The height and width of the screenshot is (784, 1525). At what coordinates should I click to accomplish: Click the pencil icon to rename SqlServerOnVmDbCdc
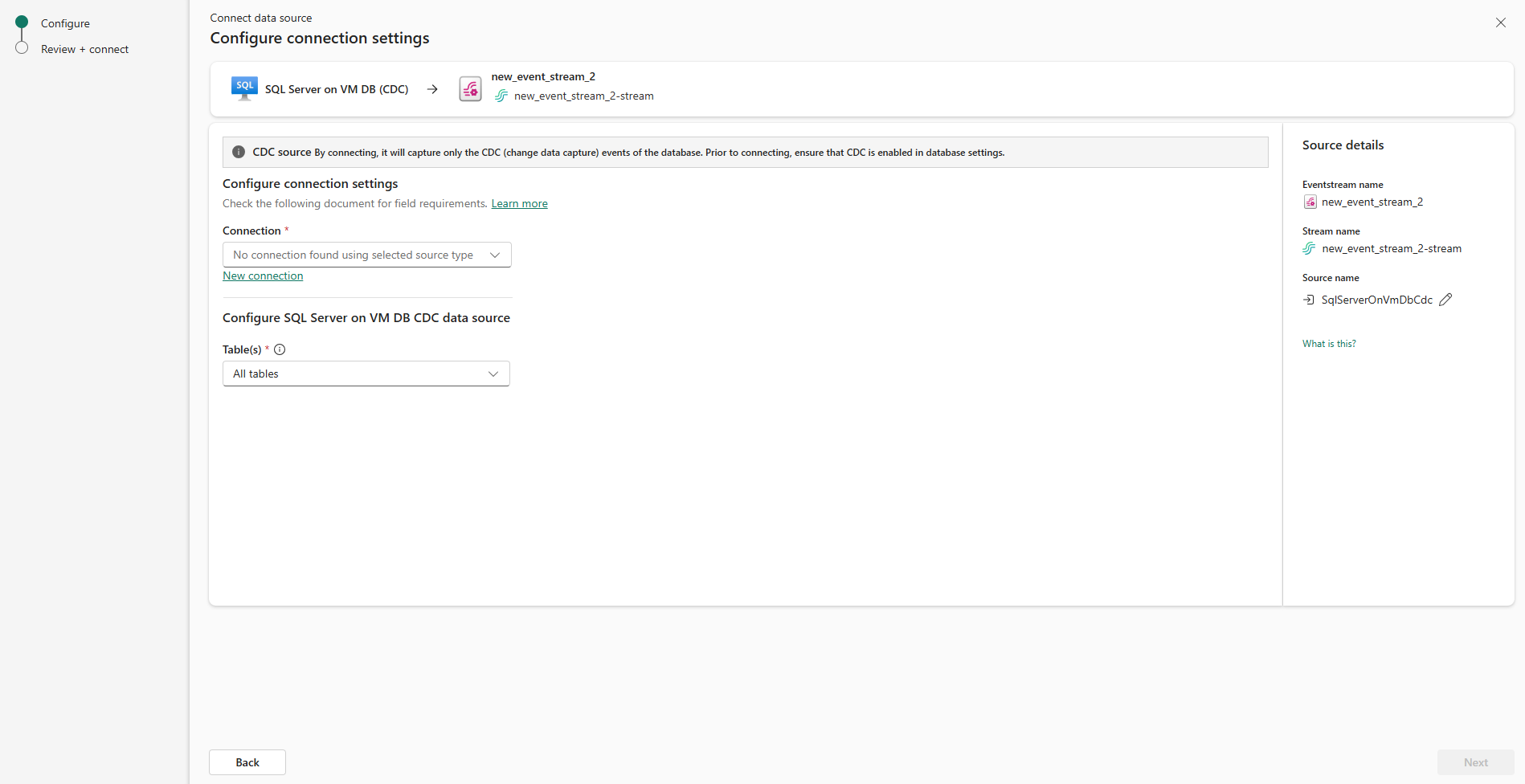click(1446, 299)
